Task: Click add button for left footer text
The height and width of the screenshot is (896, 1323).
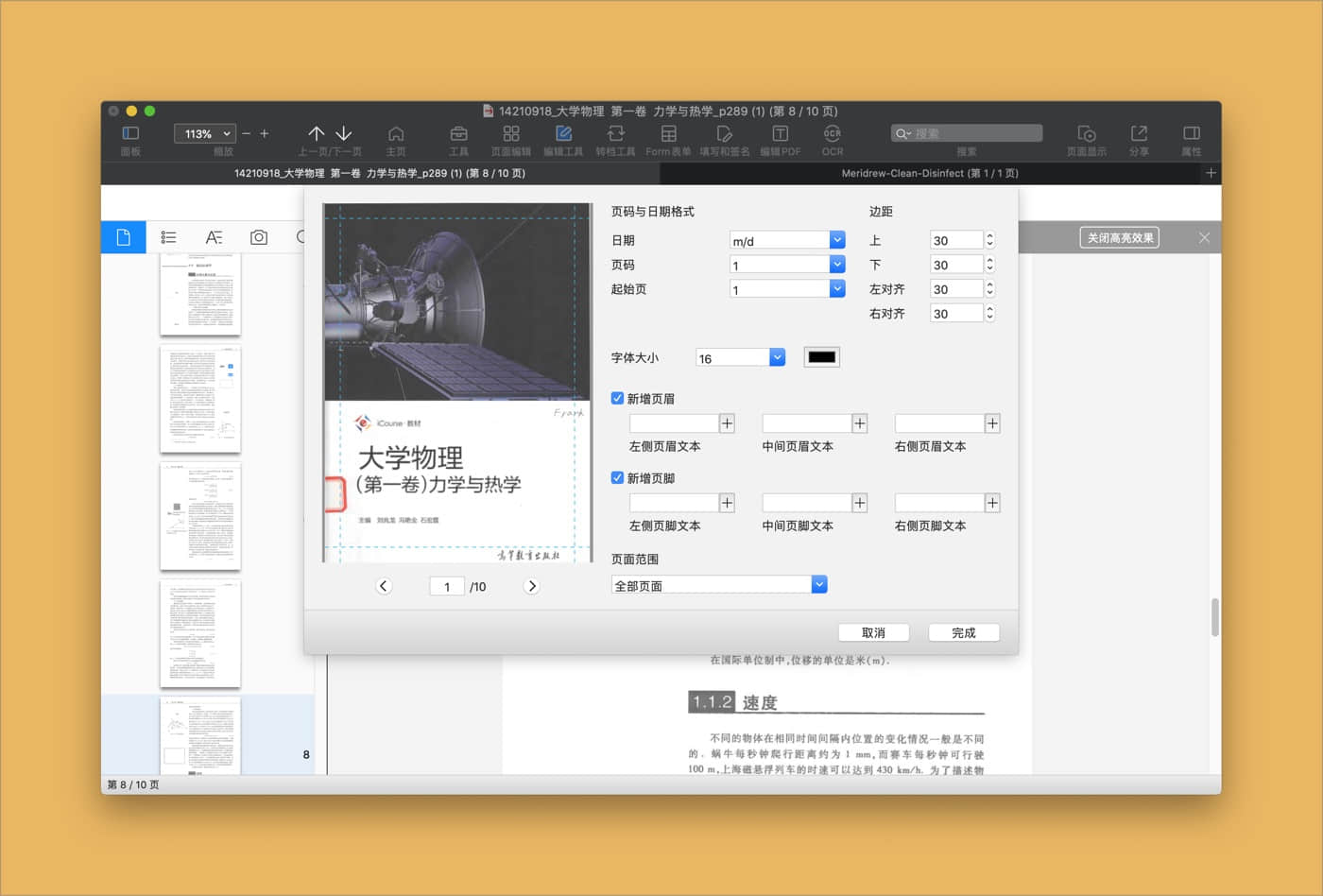Action: click(727, 503)
